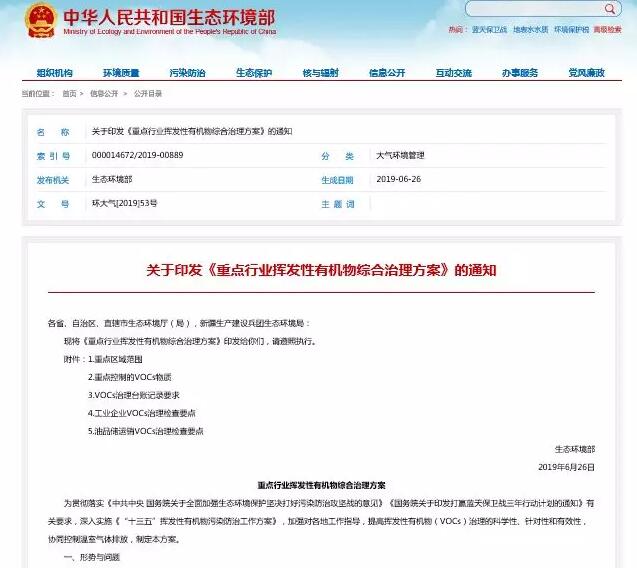
Task: Open the 环境质量 navigation menu
Action: pyautogui.click(x=121, y=73)
